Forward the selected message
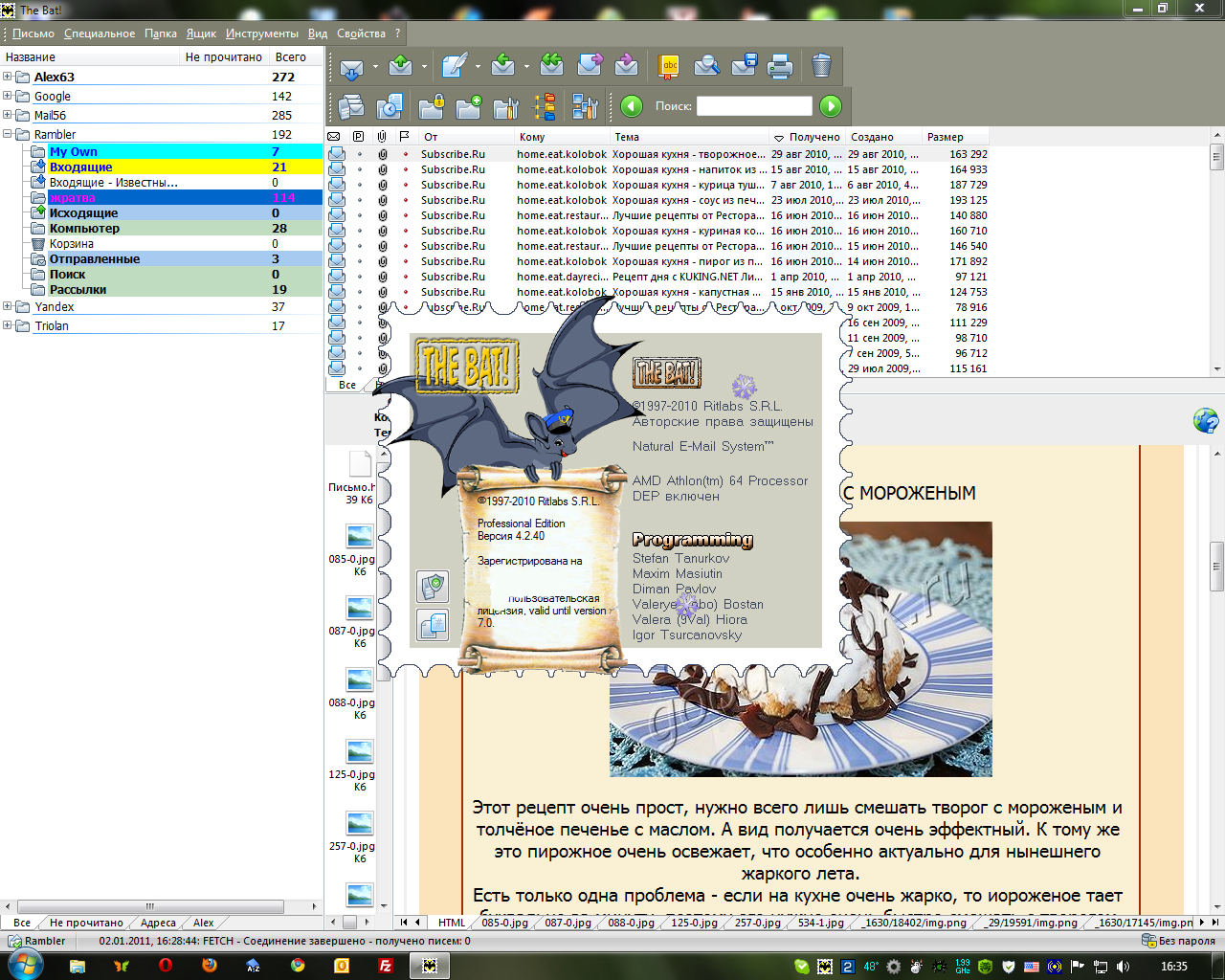Image resolution: width=1225 pixels, height=980 pixels. click(590, 66)
